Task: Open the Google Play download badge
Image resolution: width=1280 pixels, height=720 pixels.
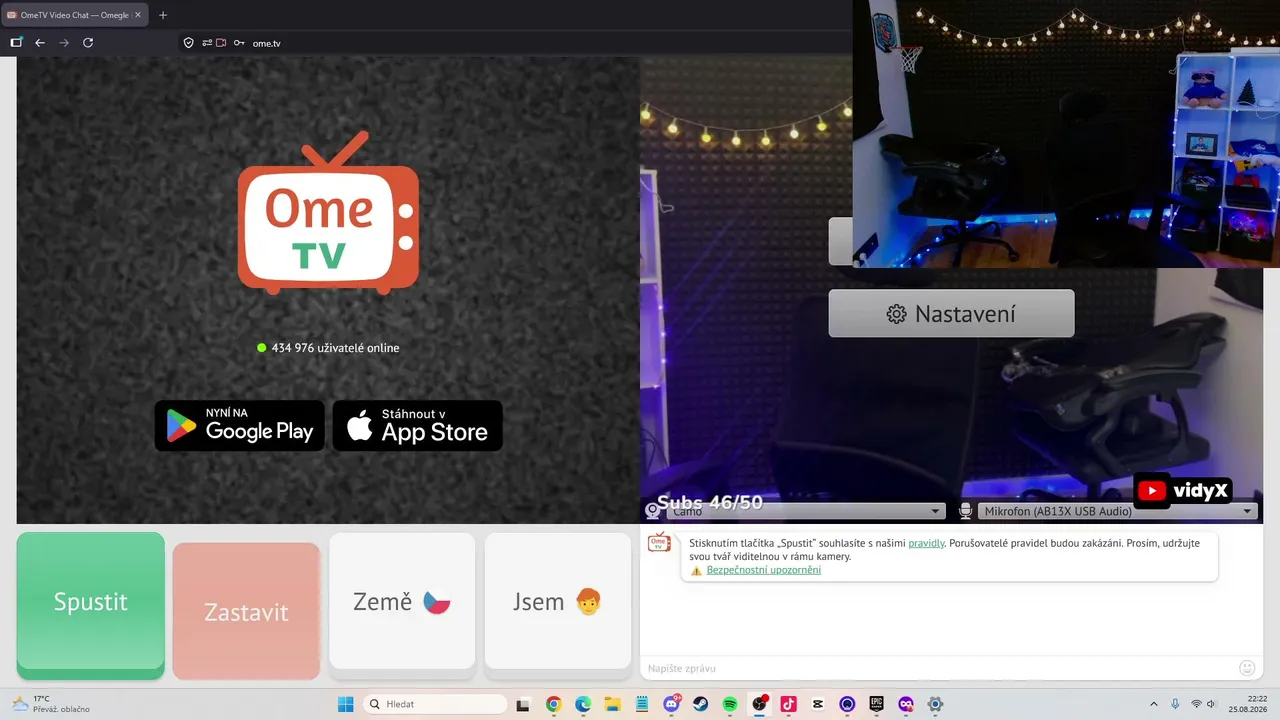Action: click(x=240, y=426)
